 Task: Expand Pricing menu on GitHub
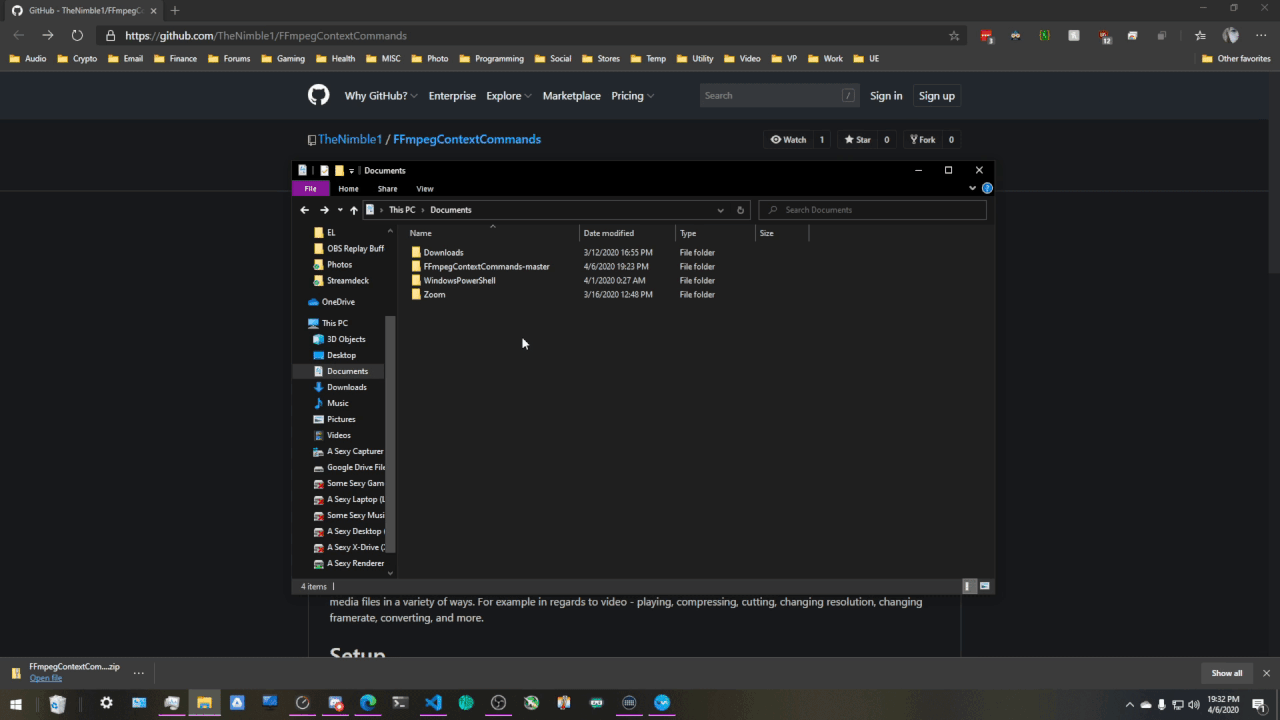click(x=632, y=96)
